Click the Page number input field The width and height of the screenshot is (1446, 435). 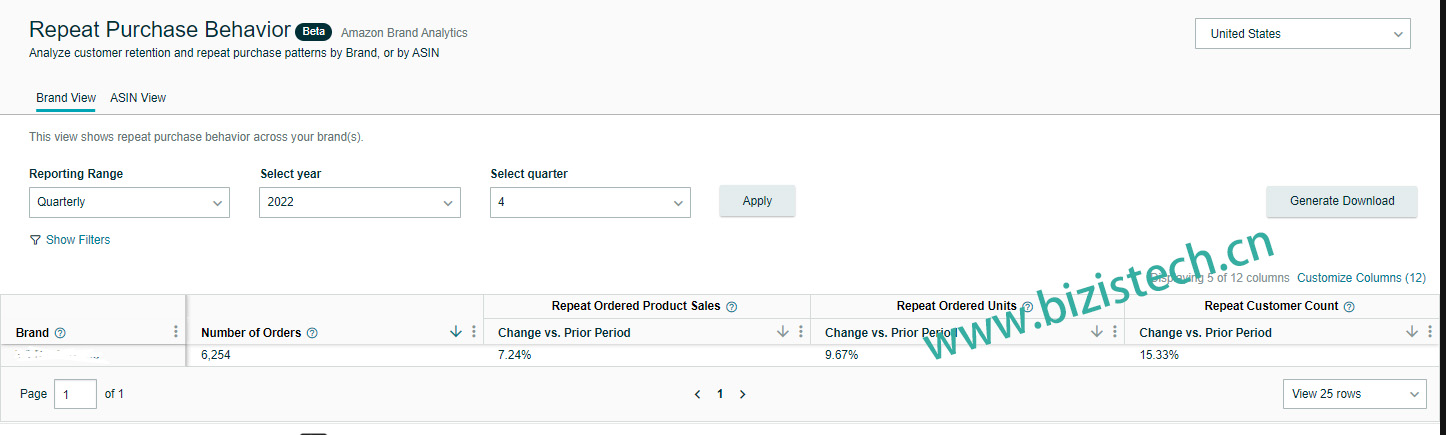coord(76,394)
